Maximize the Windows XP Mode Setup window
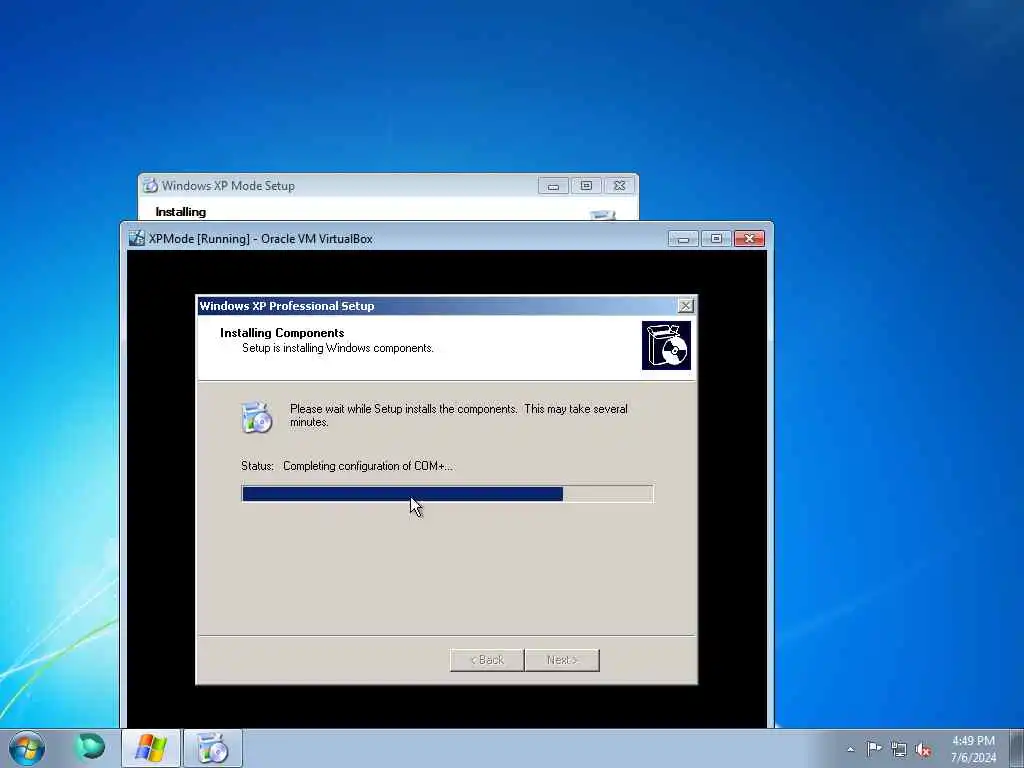Image resolution: width=1024 pixels, height=768 pixels. pyautogui.click(x=586, y=186)
